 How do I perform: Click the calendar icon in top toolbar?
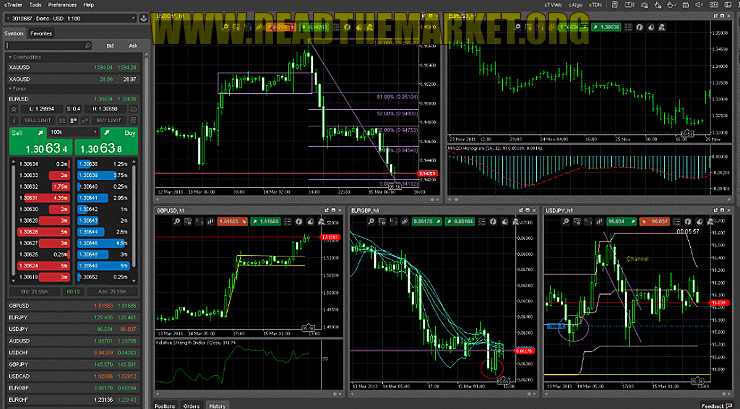coord(686,5)
